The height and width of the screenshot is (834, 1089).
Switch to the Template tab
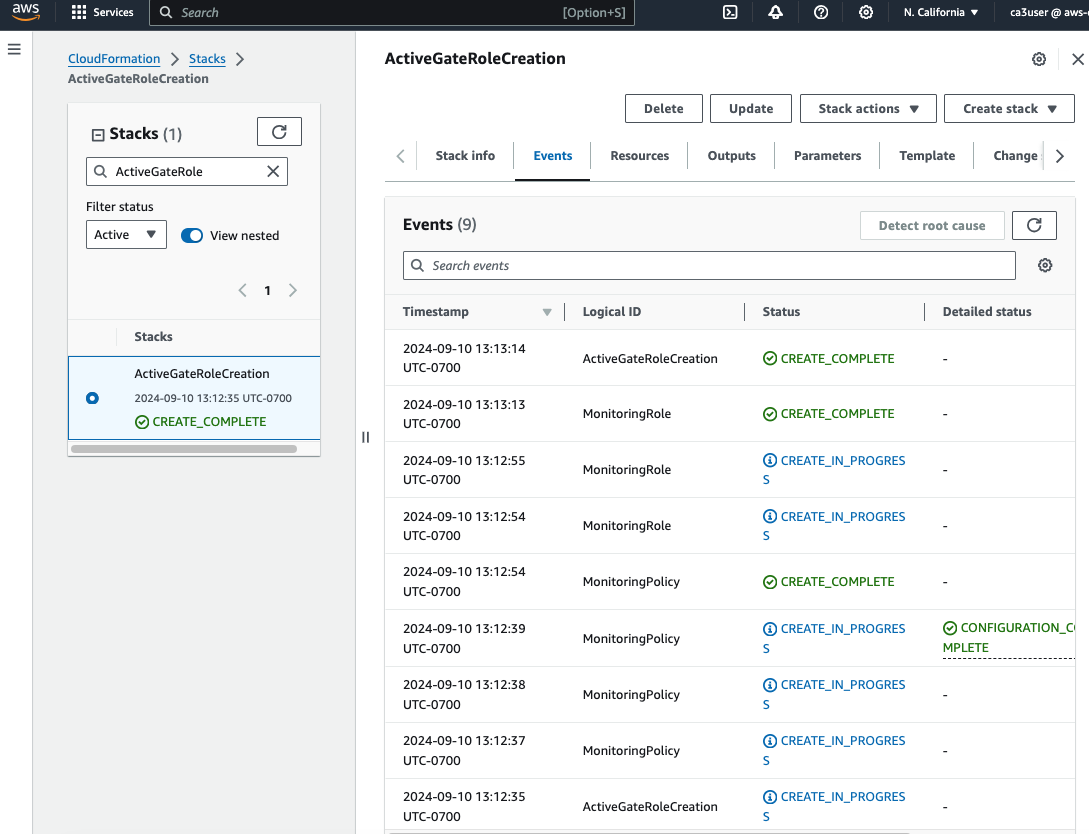pyautogui.click(x=926, y=155)
